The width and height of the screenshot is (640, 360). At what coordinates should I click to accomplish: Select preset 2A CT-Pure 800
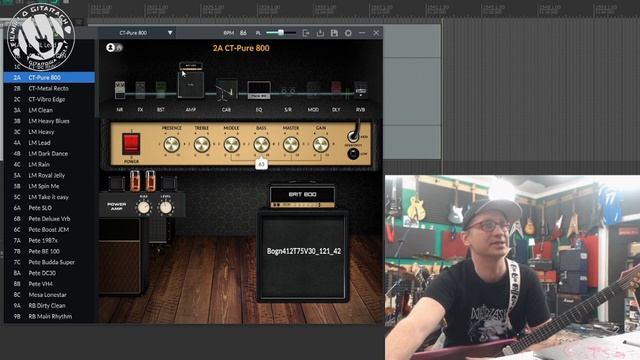49,78
